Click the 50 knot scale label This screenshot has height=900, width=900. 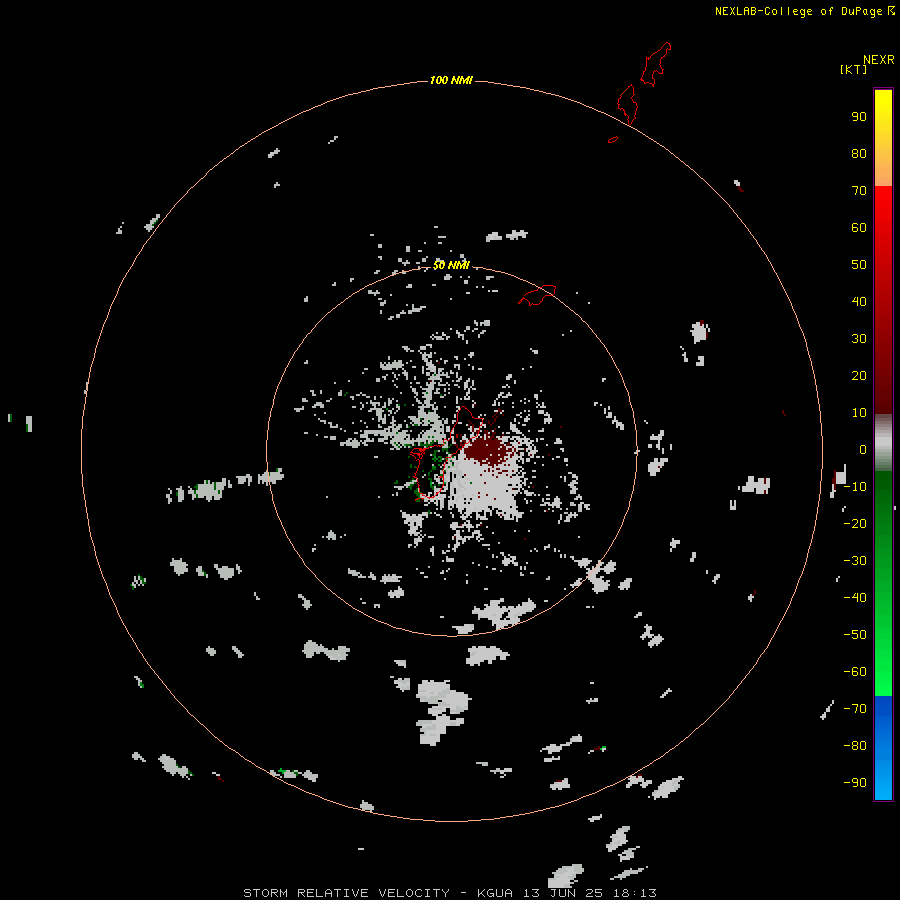coord(859,265)
